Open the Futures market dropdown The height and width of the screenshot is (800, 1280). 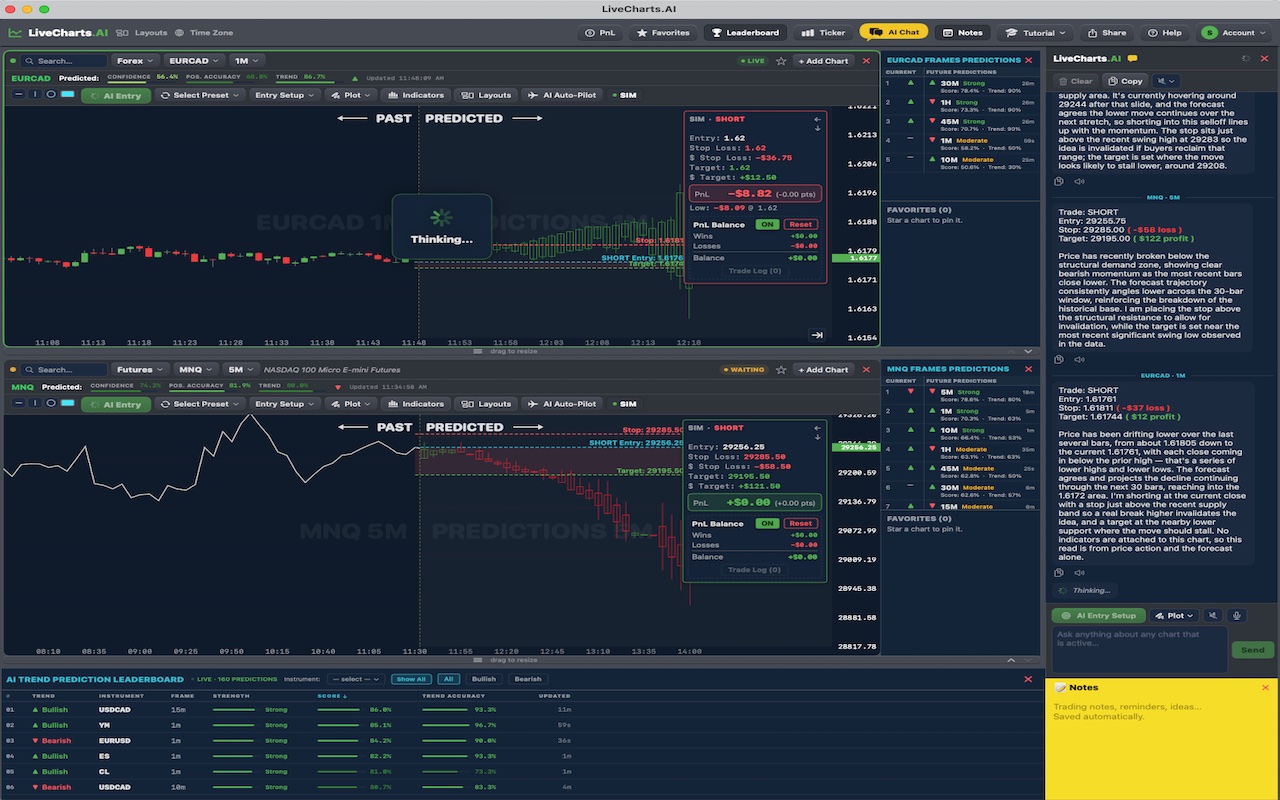tap(138, 370)
